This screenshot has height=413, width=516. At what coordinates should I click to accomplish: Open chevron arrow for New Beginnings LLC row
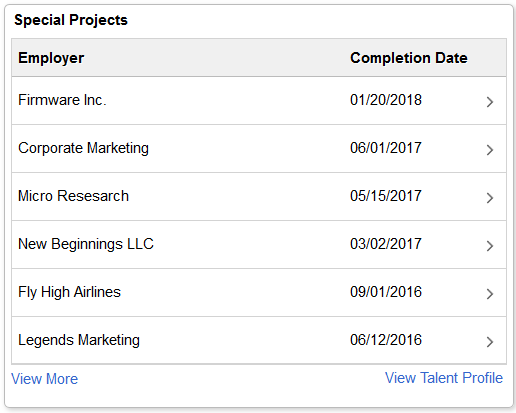(x=489, y=246)
